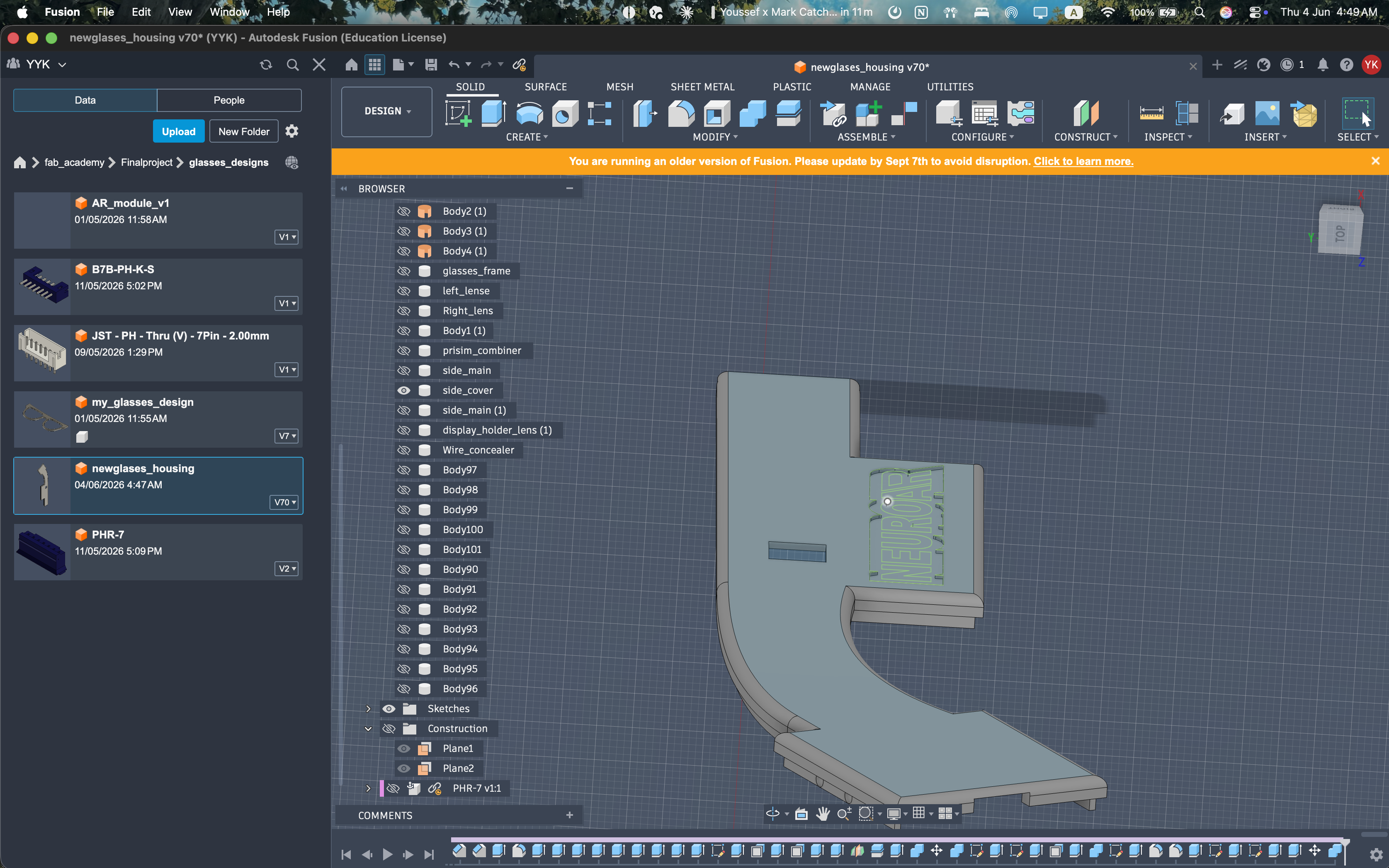The width and height of the screenshot is (1389, 868).
Task: Open the MODIFY dropdown menu
Action: [715, 137]
